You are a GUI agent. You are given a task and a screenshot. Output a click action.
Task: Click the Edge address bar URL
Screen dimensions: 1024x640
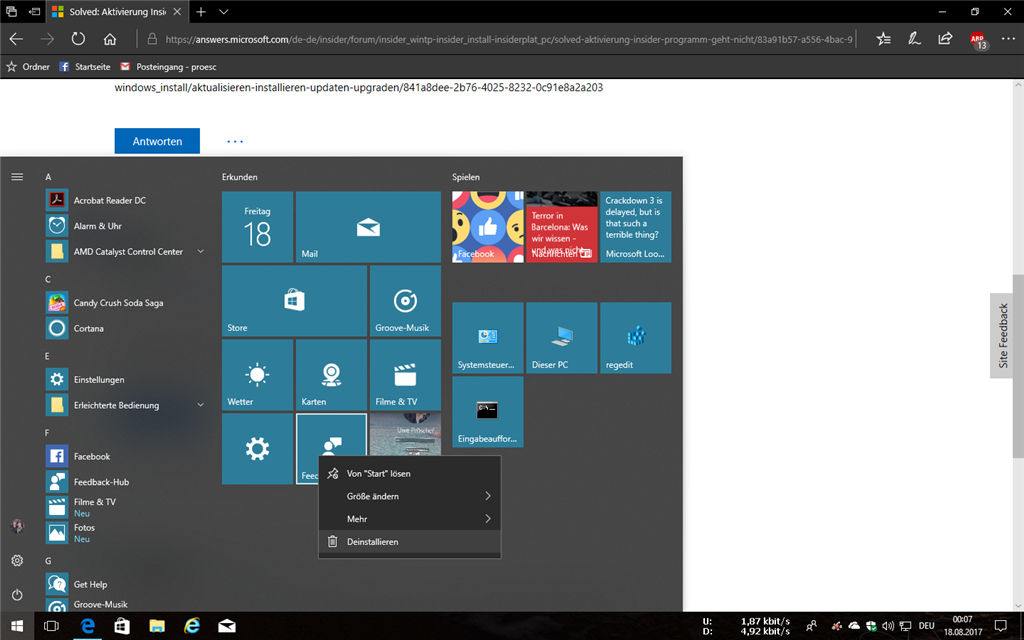click(x=509, y=39)
